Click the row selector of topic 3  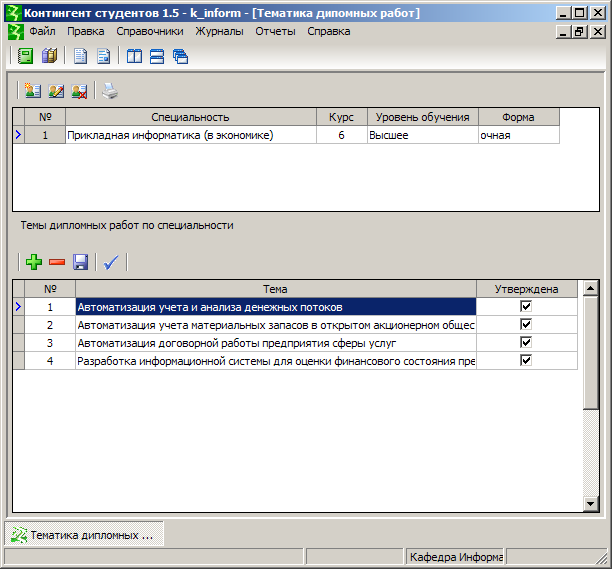(x=19, y=343)
